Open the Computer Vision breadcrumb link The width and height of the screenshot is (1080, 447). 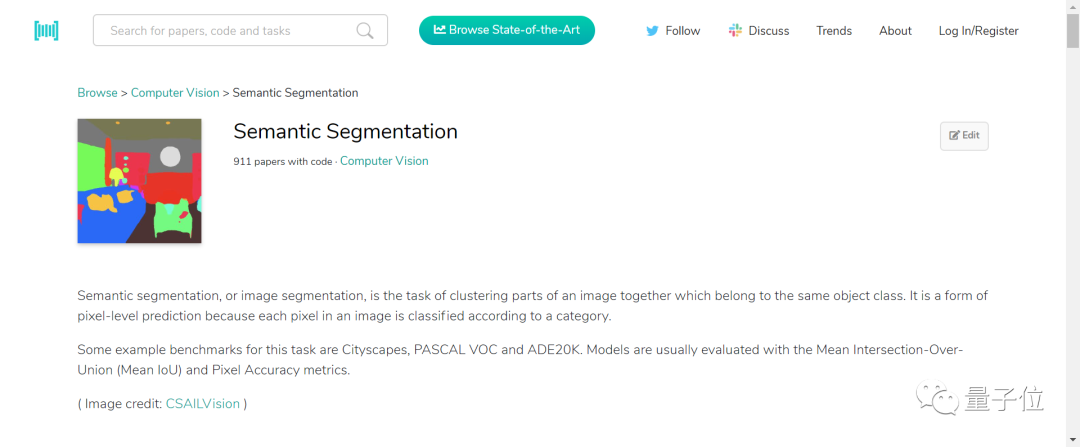pos(175,93)
